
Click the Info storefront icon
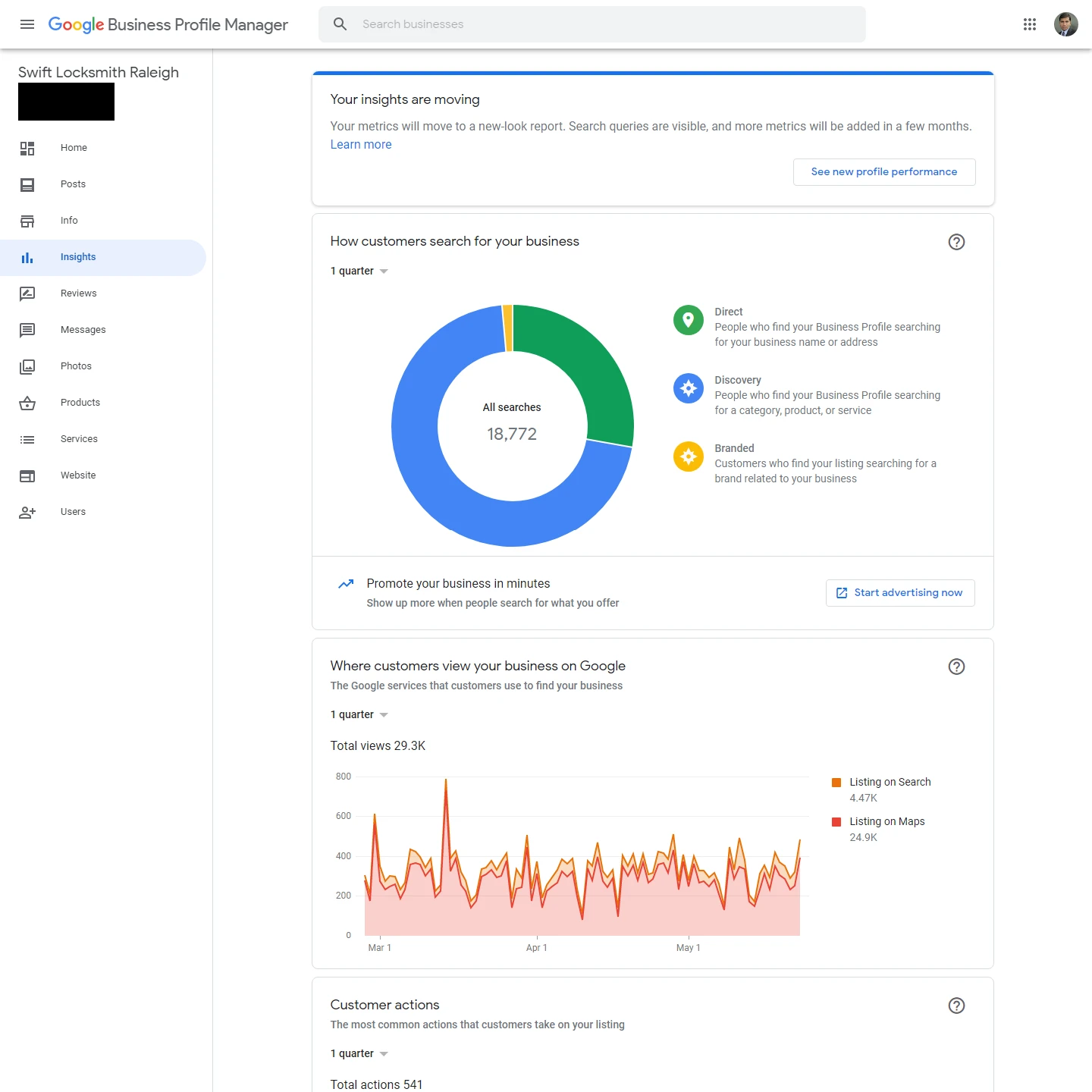pos(27,221)
